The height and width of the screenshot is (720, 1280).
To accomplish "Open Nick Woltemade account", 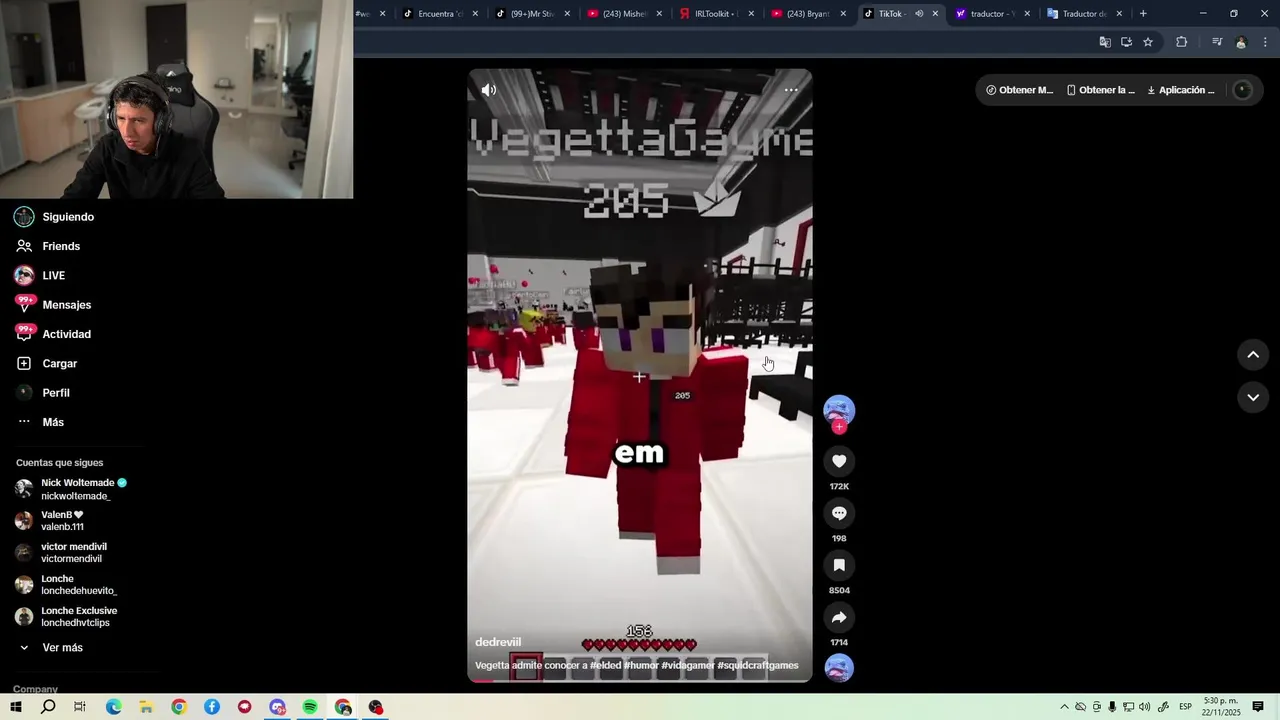I will pos(76,489).
